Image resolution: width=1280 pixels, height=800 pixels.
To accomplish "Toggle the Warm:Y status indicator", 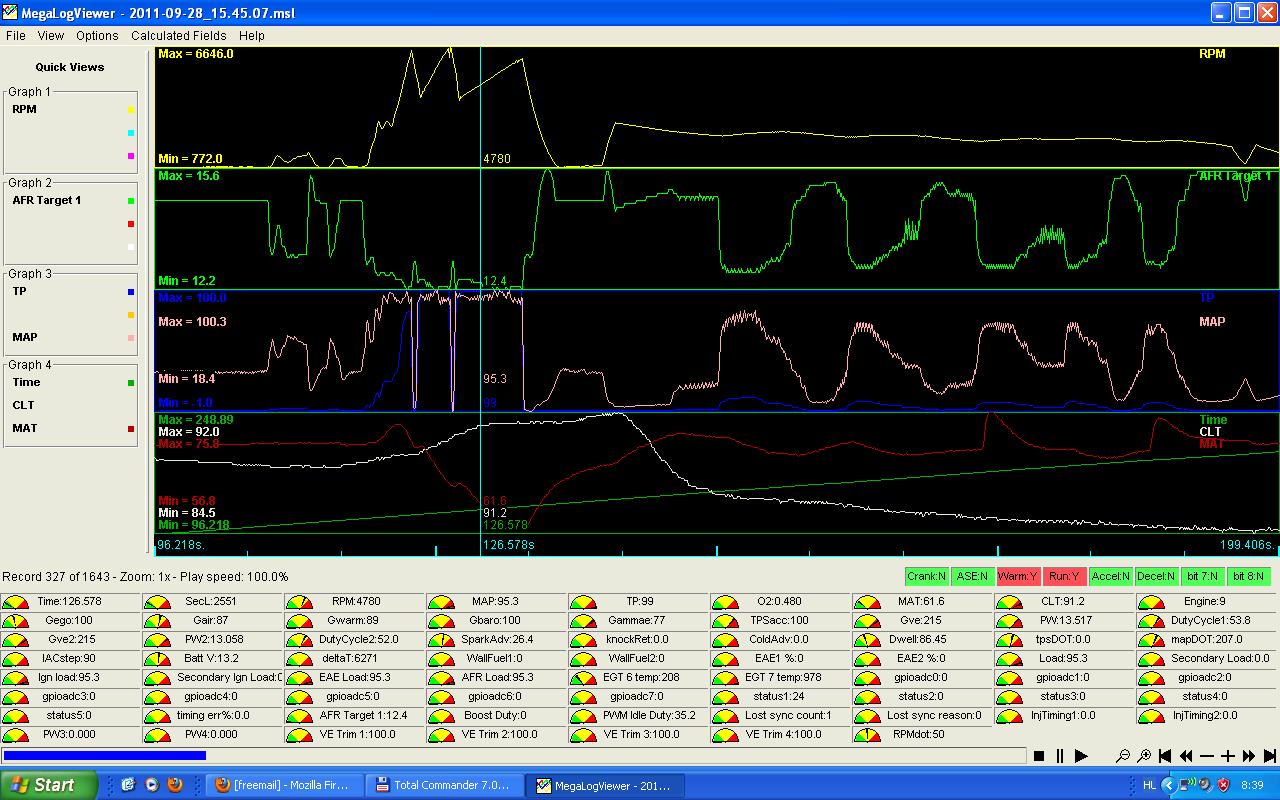I will tap(1017, 576).
